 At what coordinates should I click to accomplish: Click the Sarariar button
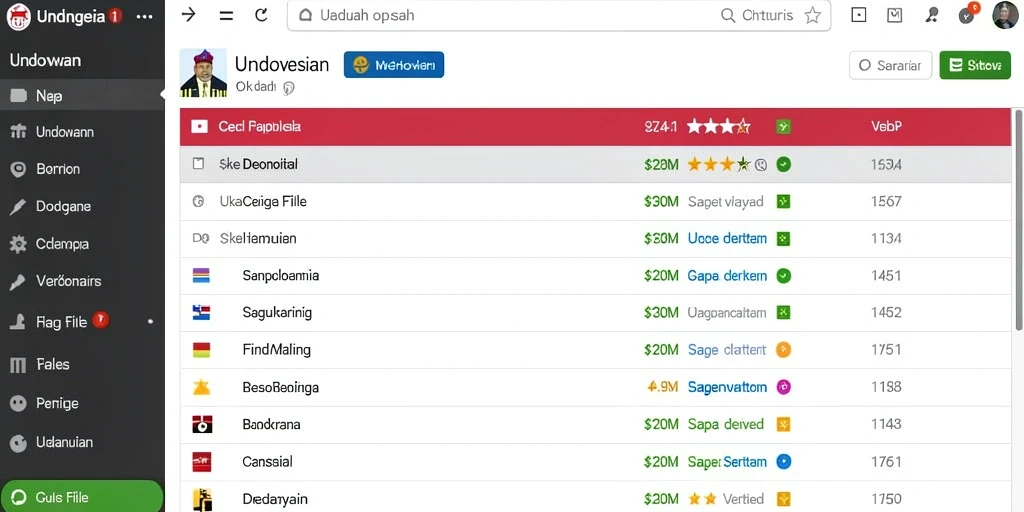pyautogui.click(x=890, y=65)
